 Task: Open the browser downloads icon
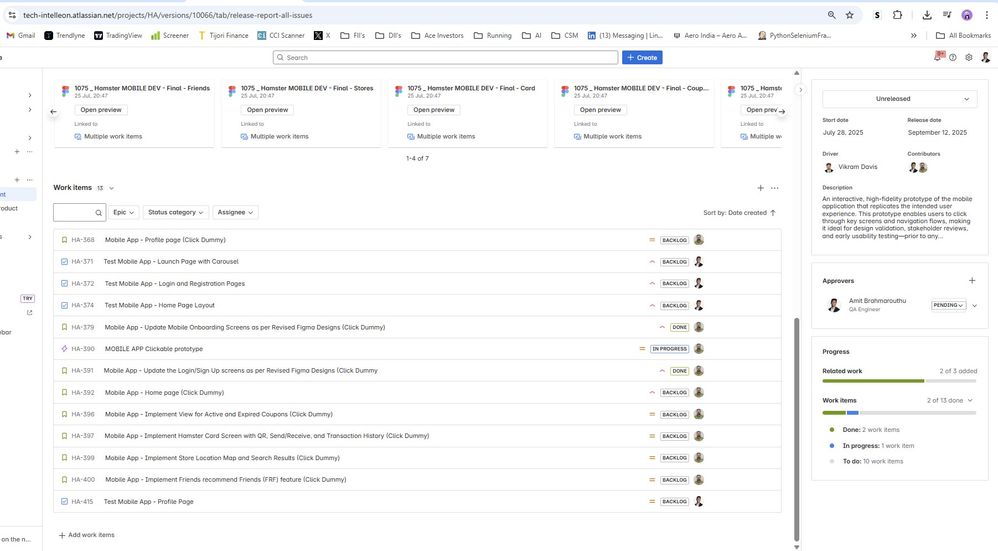(927, 15)
